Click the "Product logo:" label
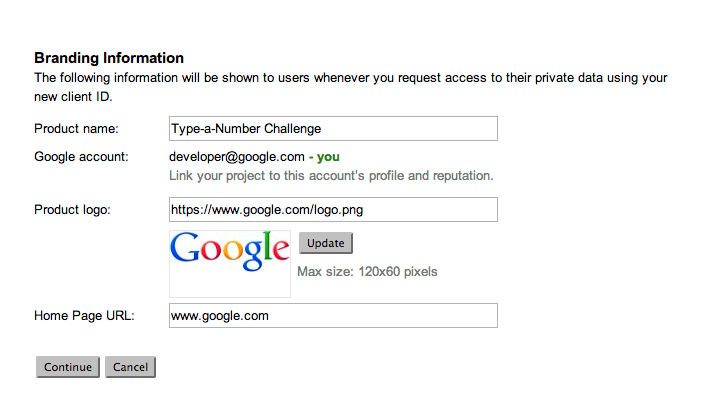707x406 pixels. [72, 210]
